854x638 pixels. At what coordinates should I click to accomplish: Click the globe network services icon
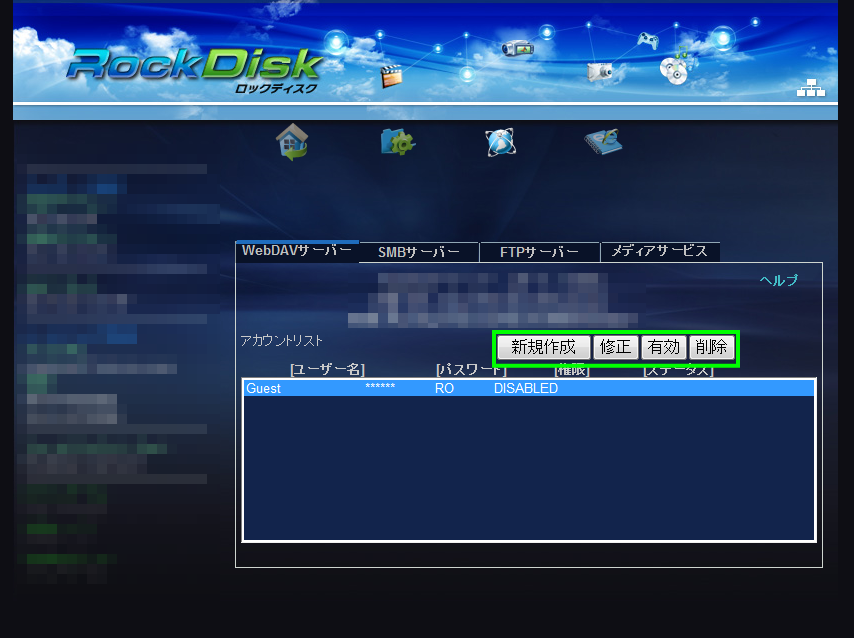(500, 143)
